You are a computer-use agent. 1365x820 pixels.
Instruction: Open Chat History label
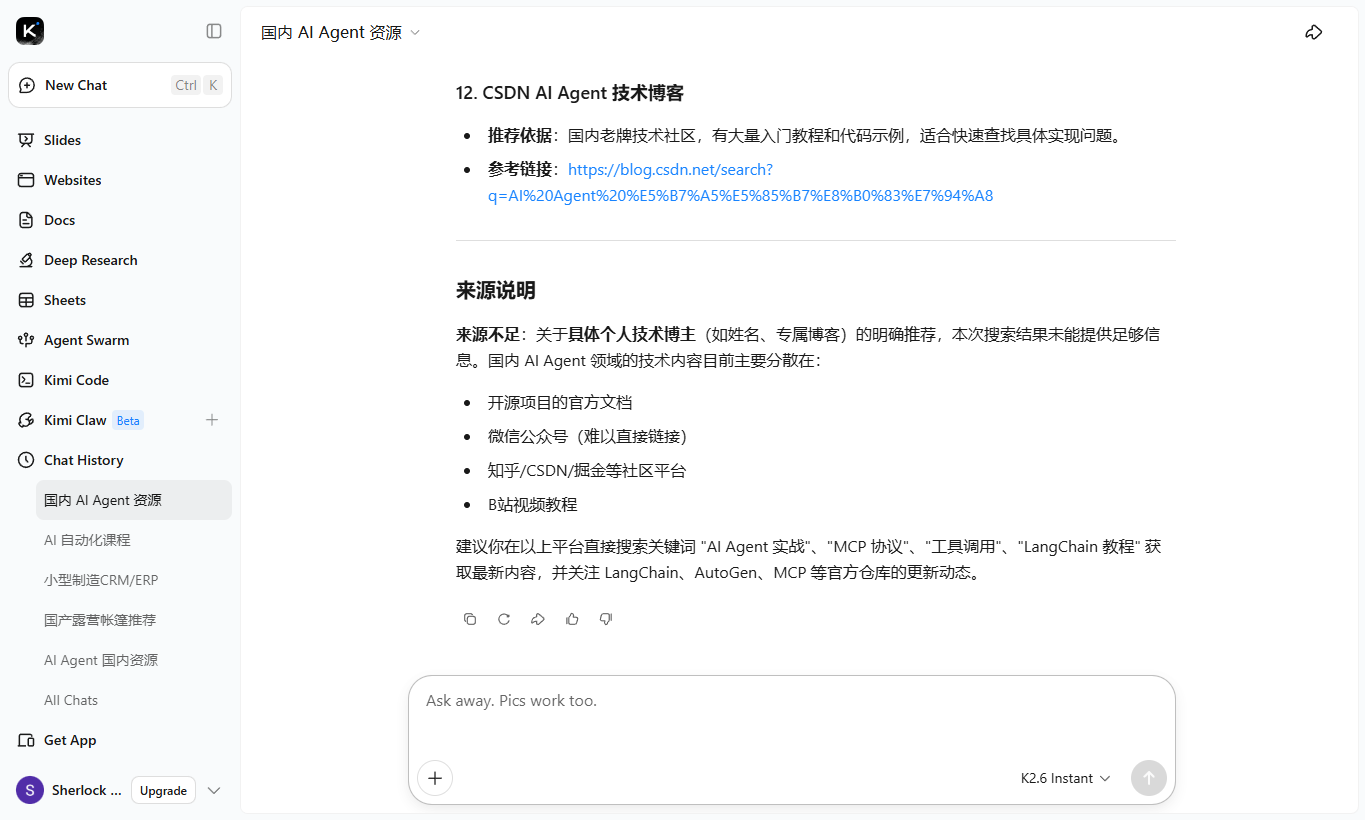tap(83, 460)
